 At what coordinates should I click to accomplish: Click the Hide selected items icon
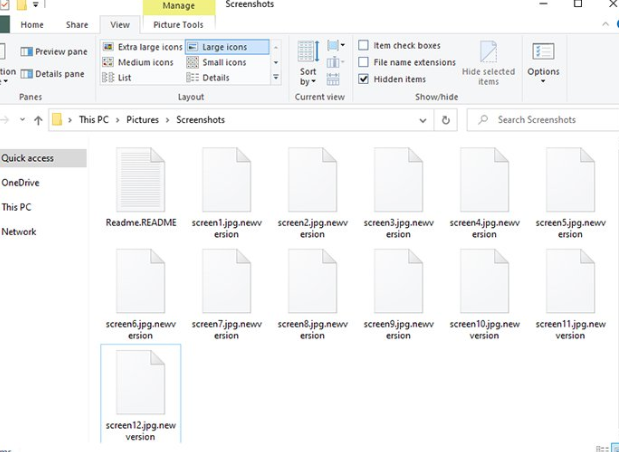(x=488, y=63)
